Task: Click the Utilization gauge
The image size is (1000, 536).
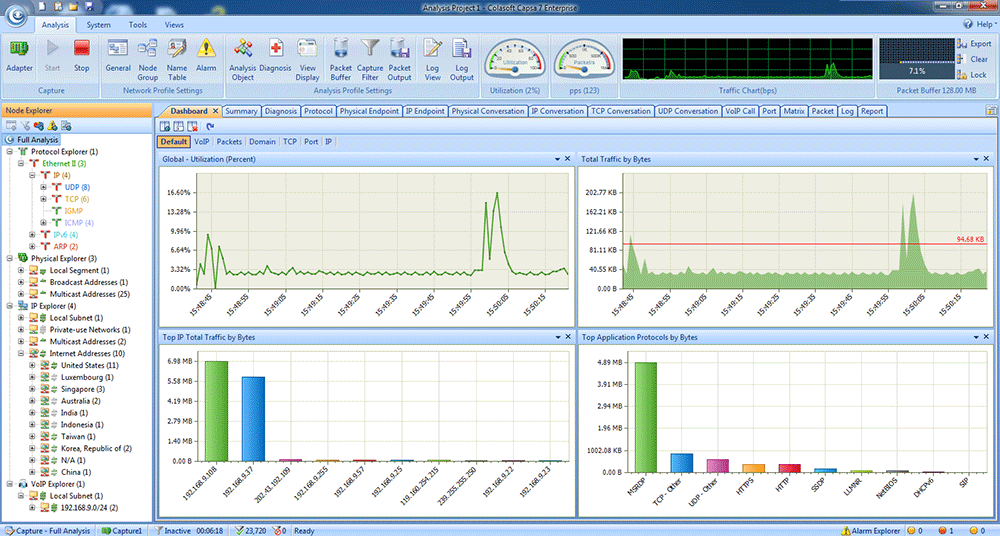Action: [515, 60]
